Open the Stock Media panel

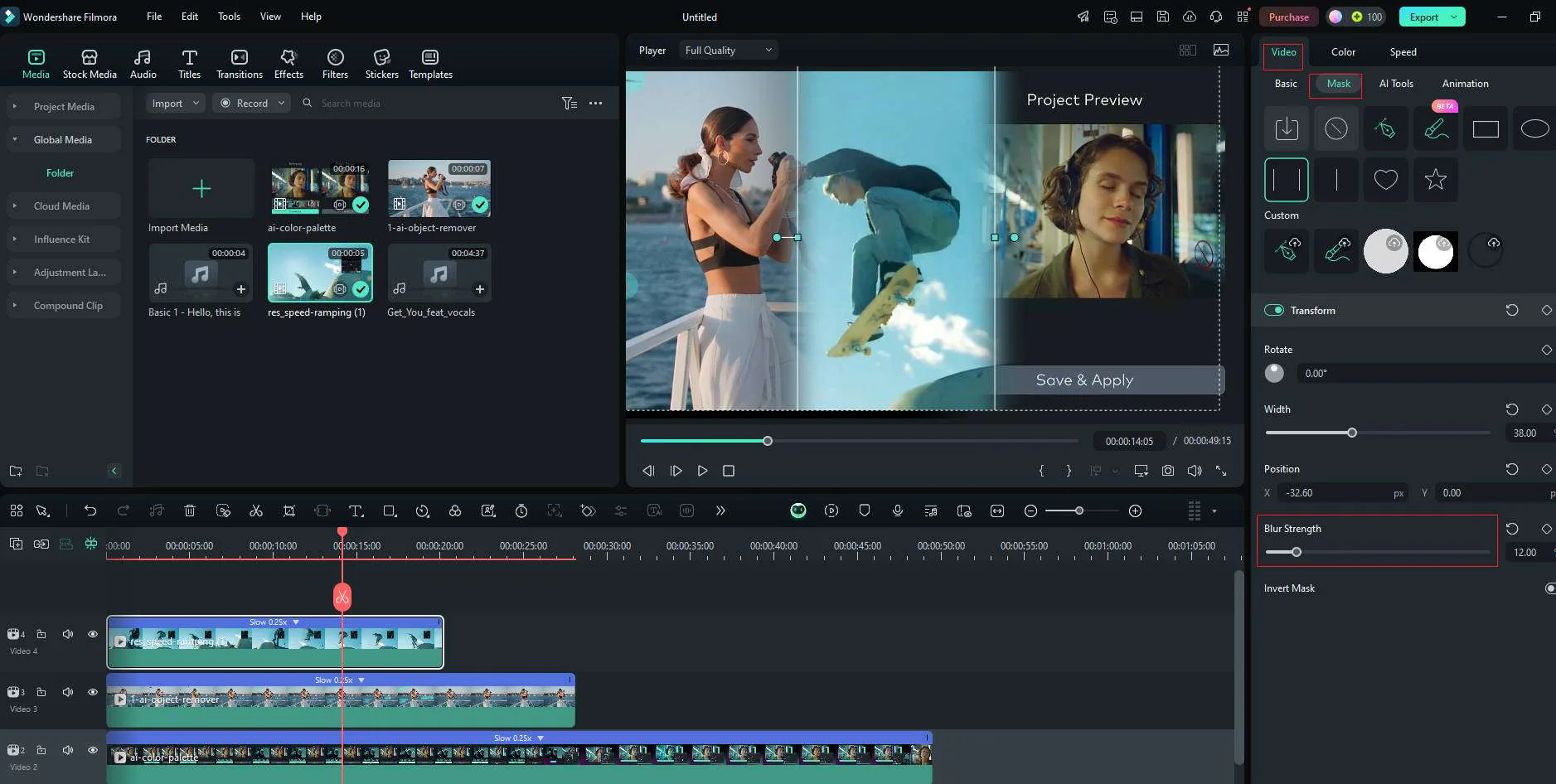point(90,64)
